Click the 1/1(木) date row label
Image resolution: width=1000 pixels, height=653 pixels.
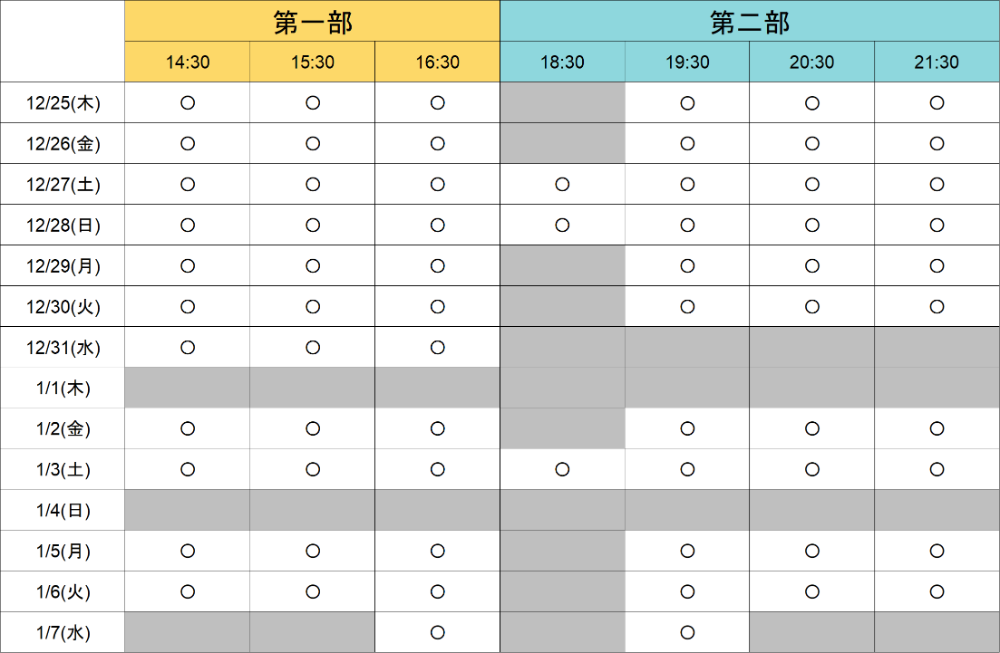point(63,388)
